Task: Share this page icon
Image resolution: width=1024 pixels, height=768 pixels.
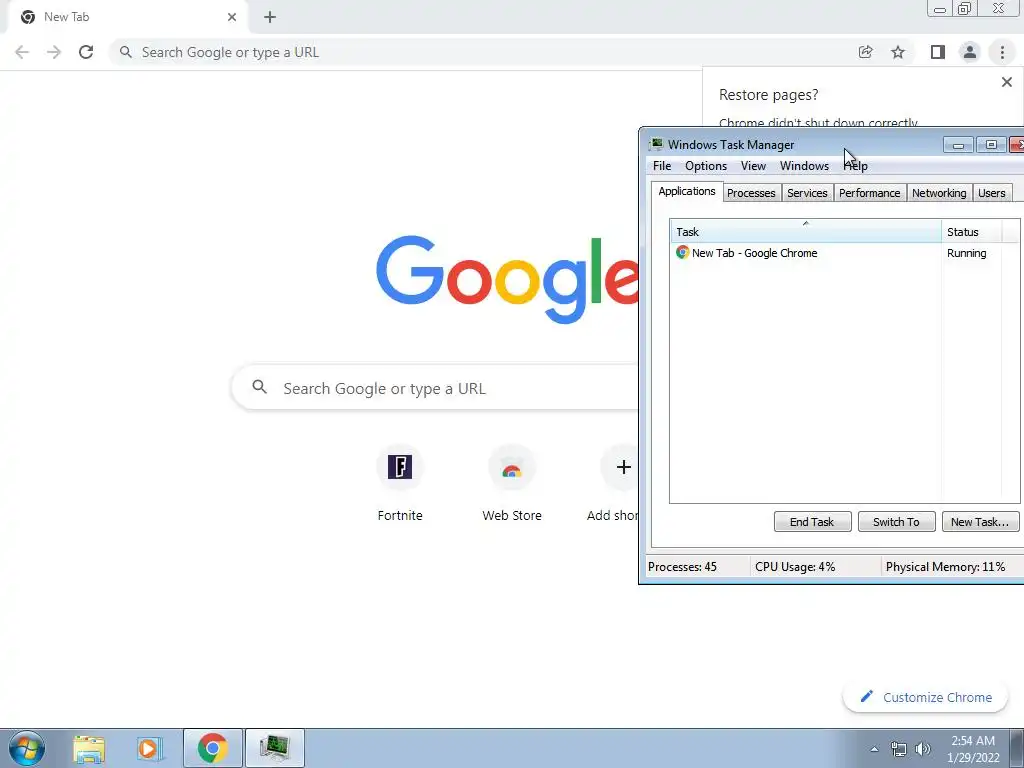Action: point(866,52)
